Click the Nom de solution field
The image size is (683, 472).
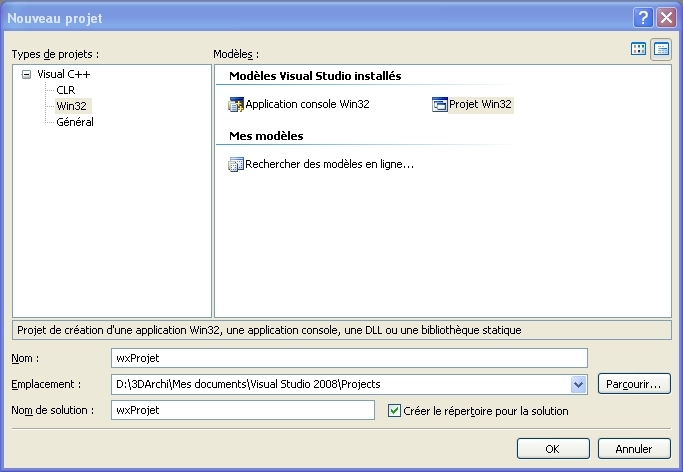pos(242,410)
